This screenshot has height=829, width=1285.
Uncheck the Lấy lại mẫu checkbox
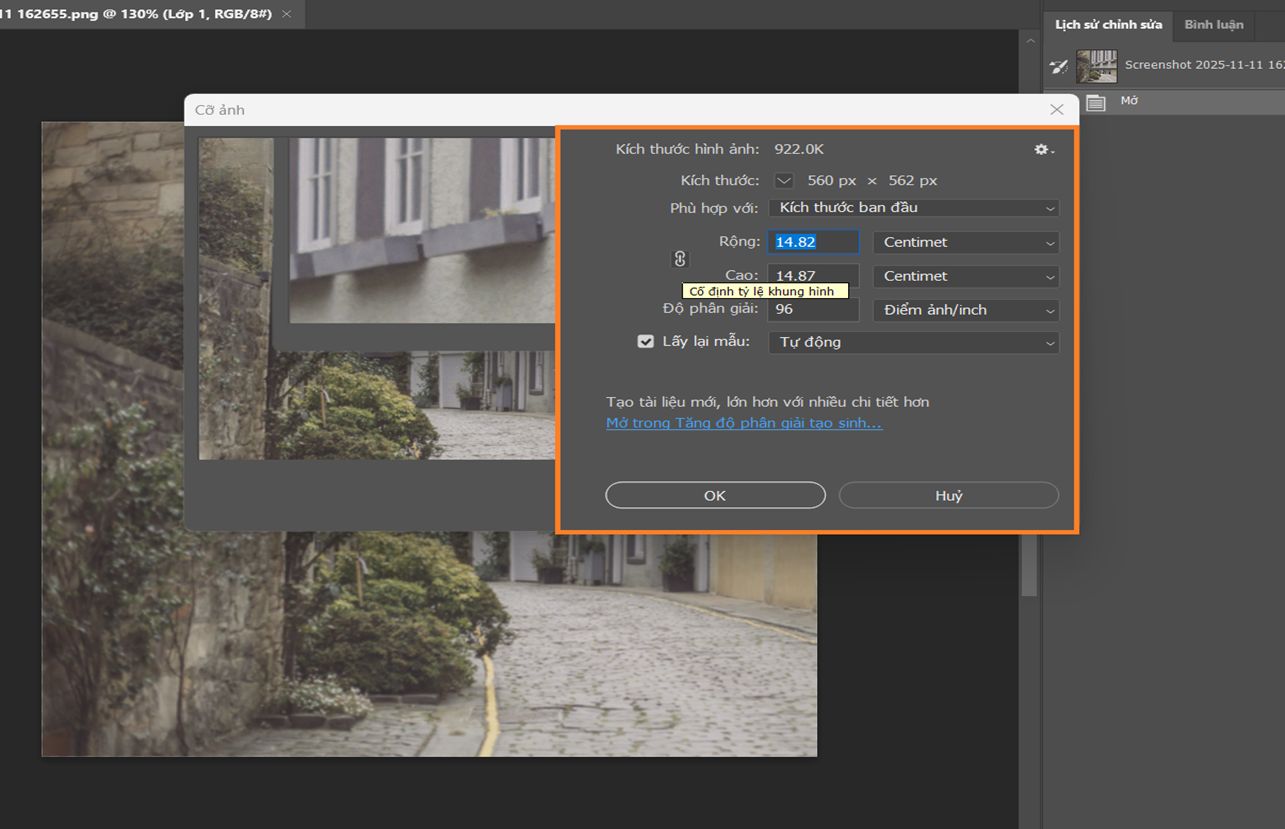point(645,341)
